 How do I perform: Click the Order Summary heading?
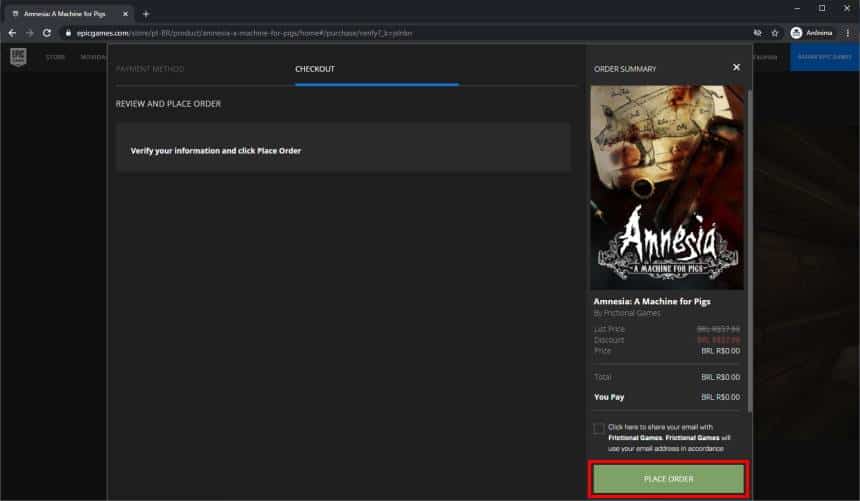(625, 69)
